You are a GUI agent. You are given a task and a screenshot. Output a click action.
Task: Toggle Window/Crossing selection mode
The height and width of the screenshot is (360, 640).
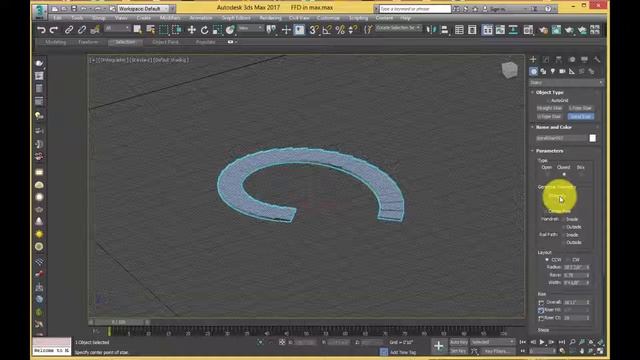177,30
